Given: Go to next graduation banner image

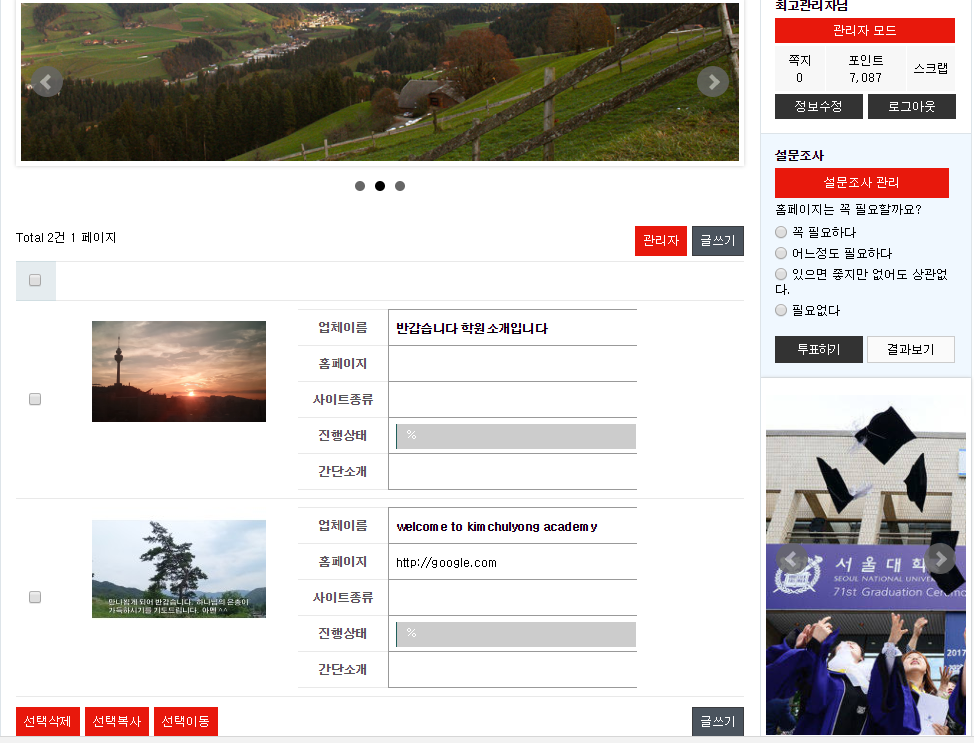Looking at the screenshot, I should pyautogui.click(x=940, y=560).
